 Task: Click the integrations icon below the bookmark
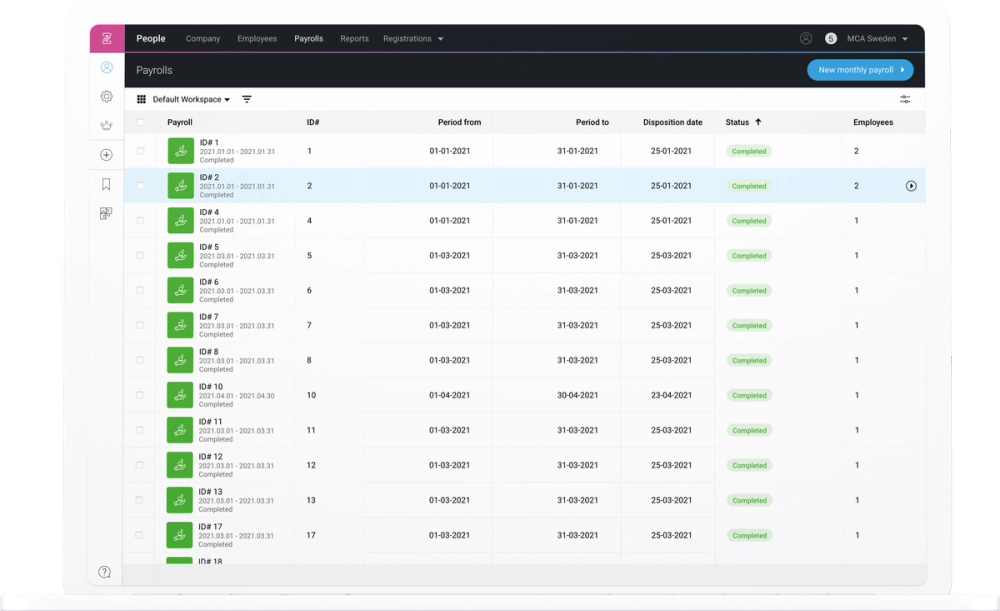[106, 213]
